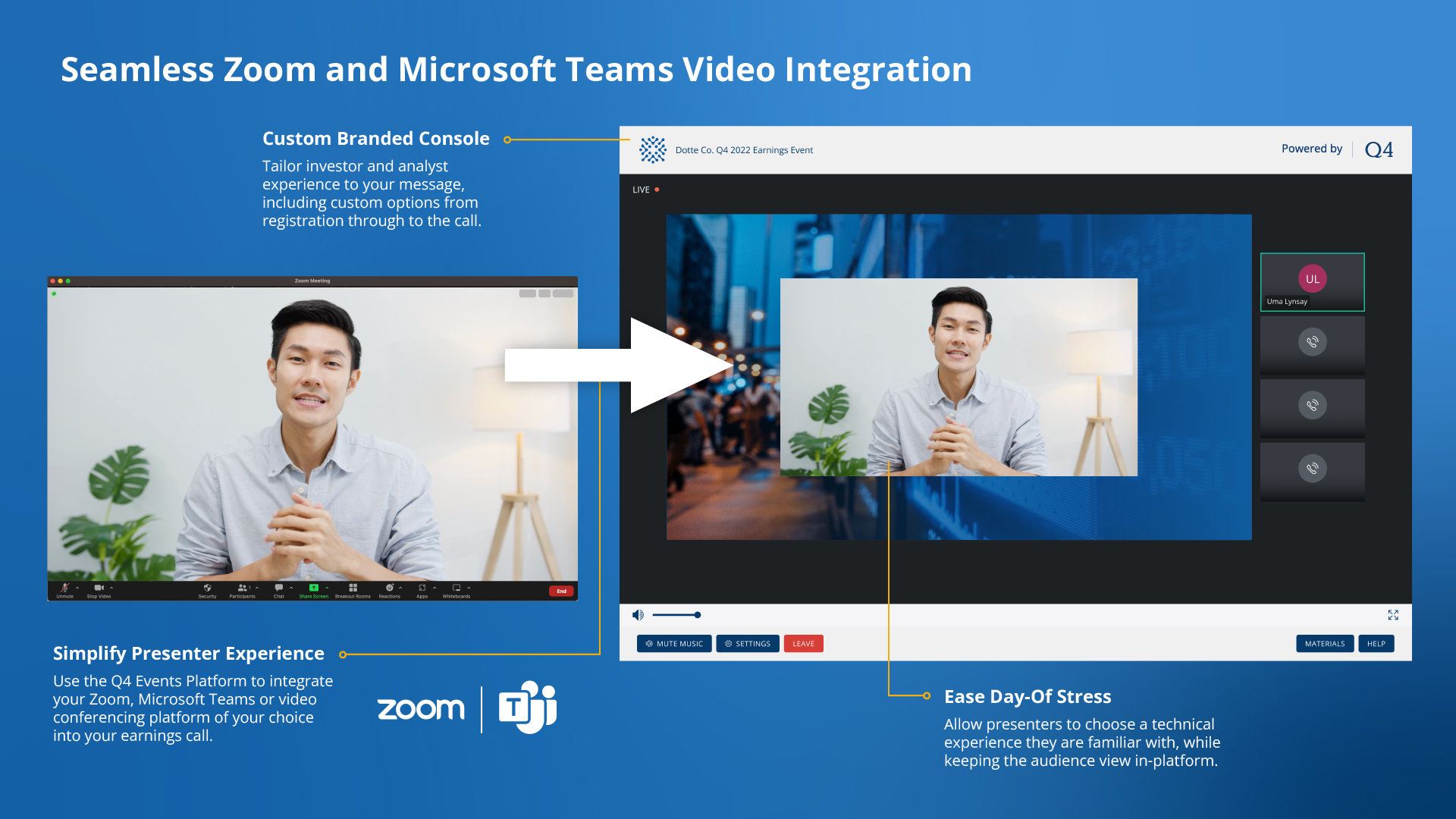Click the red LEAVE button
Screen dimensions: 1456x819
coord(803,644)
